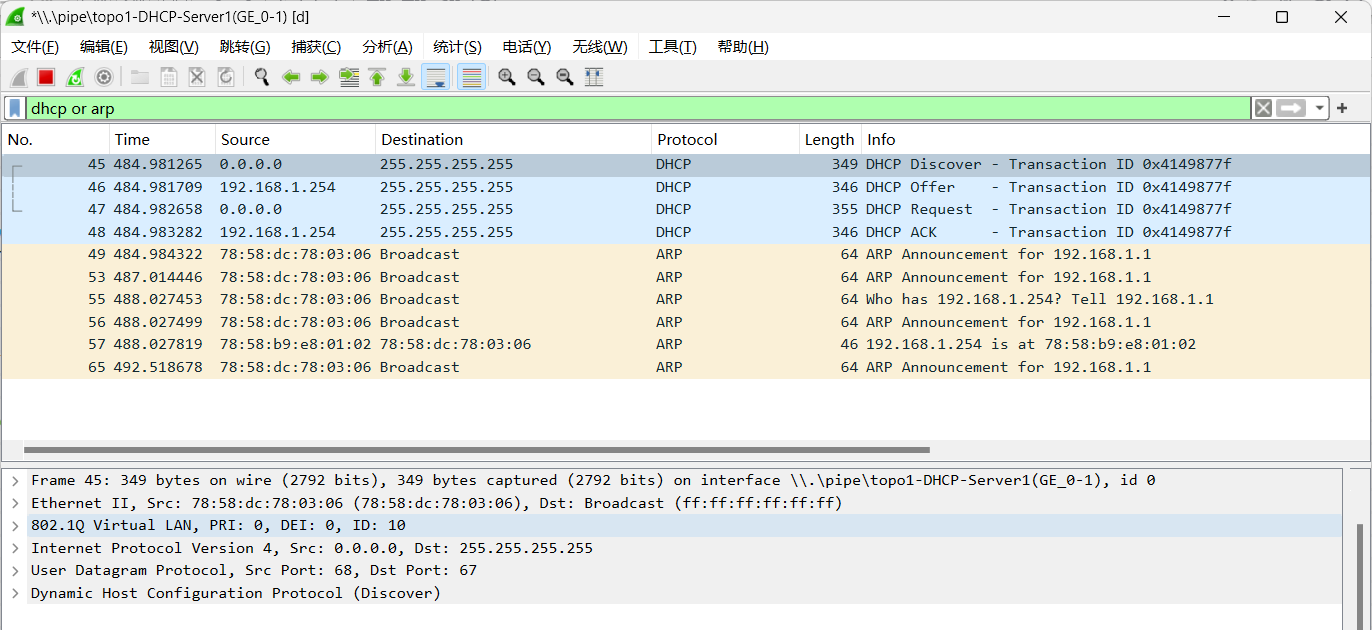
Task: Expand the User Datagram Protocol row
Action: 16,570
